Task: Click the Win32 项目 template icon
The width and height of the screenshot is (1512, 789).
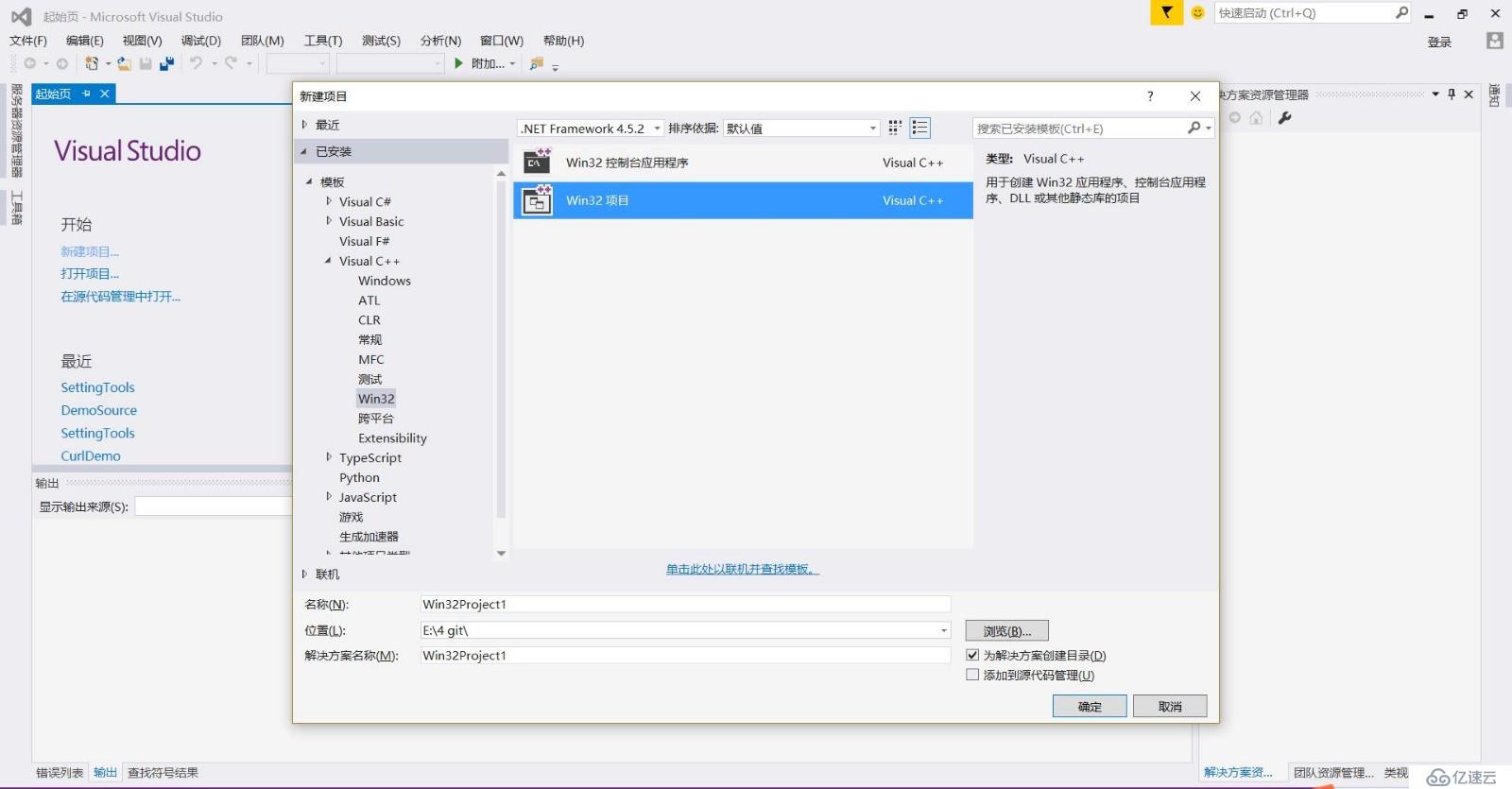Action: (537, 200)
